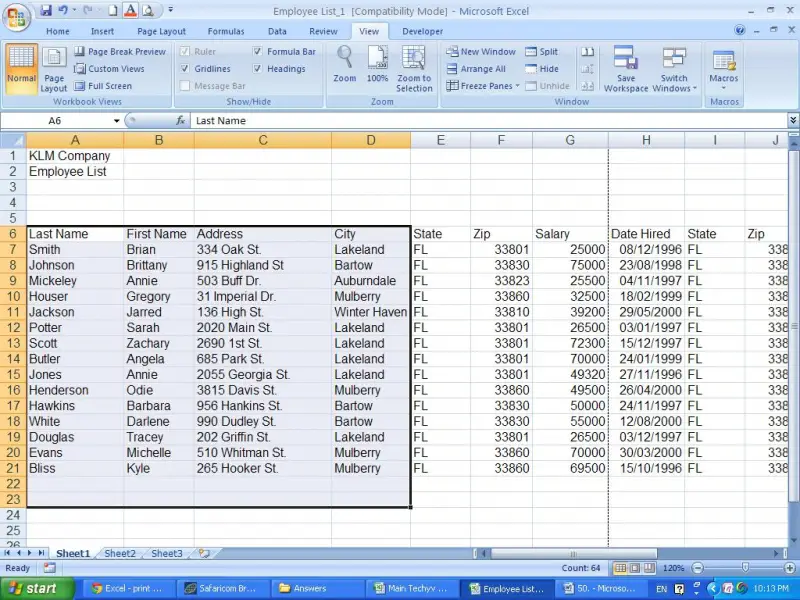Open Print Preview from Quick Access Toolbar

click(x=148, y=10)
